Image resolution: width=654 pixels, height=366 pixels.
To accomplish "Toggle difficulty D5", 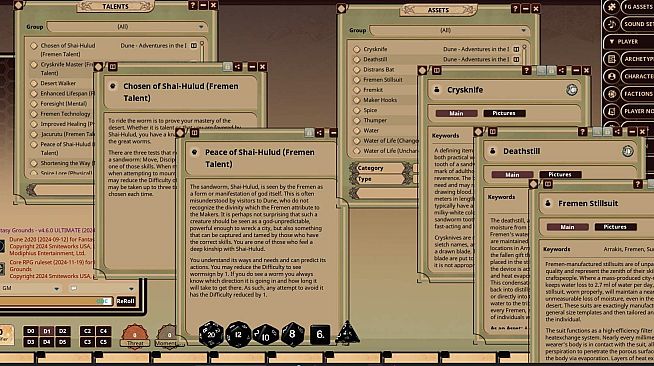I will [63, 342].
